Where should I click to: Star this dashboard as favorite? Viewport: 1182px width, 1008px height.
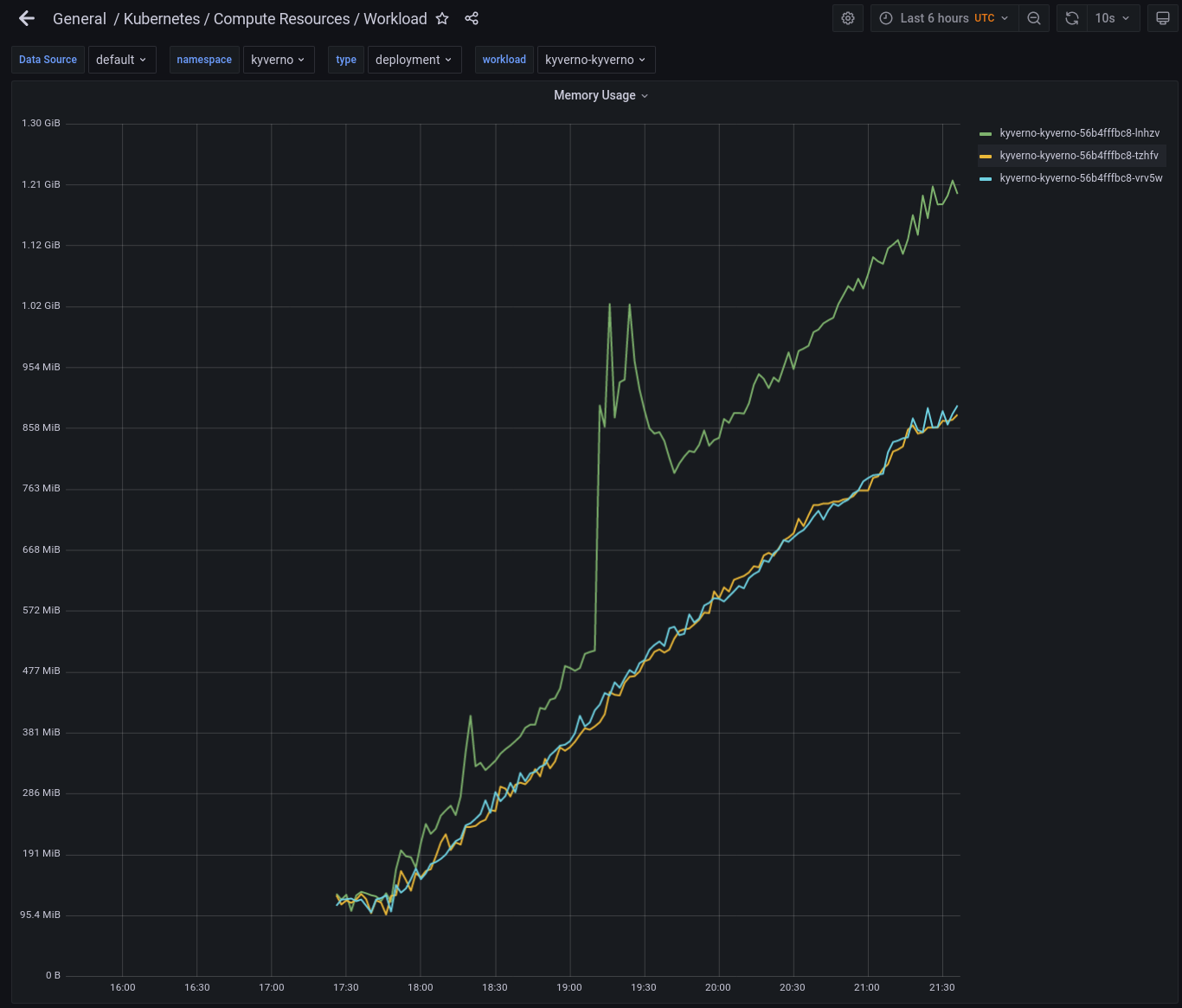pos(442,18)
